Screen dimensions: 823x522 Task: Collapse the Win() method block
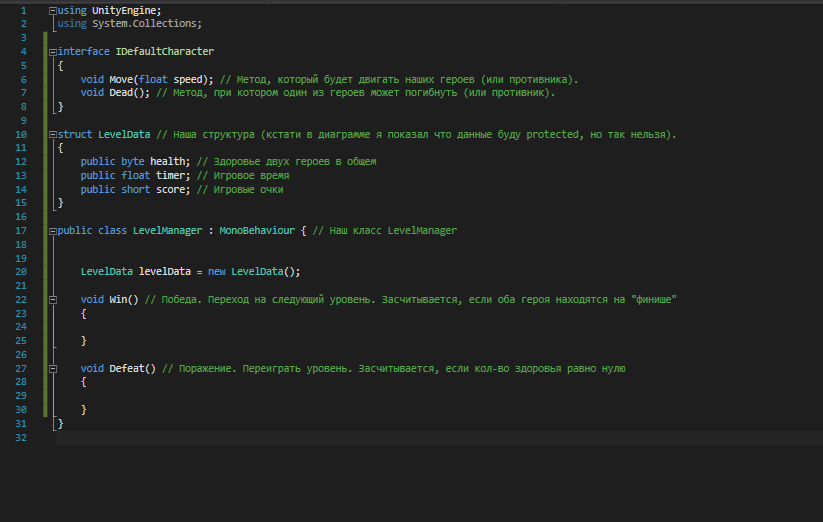pos(54,299)
